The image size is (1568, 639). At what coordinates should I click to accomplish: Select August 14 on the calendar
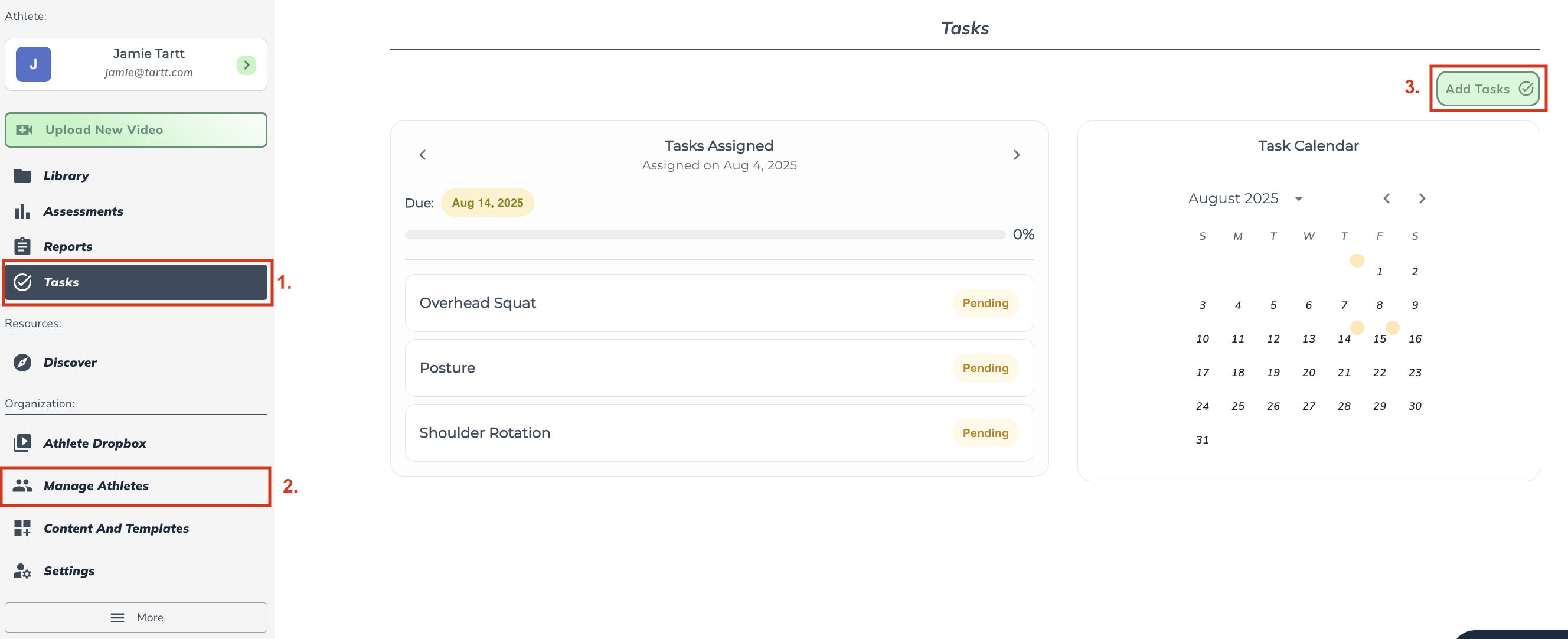tap(1344, 338)
